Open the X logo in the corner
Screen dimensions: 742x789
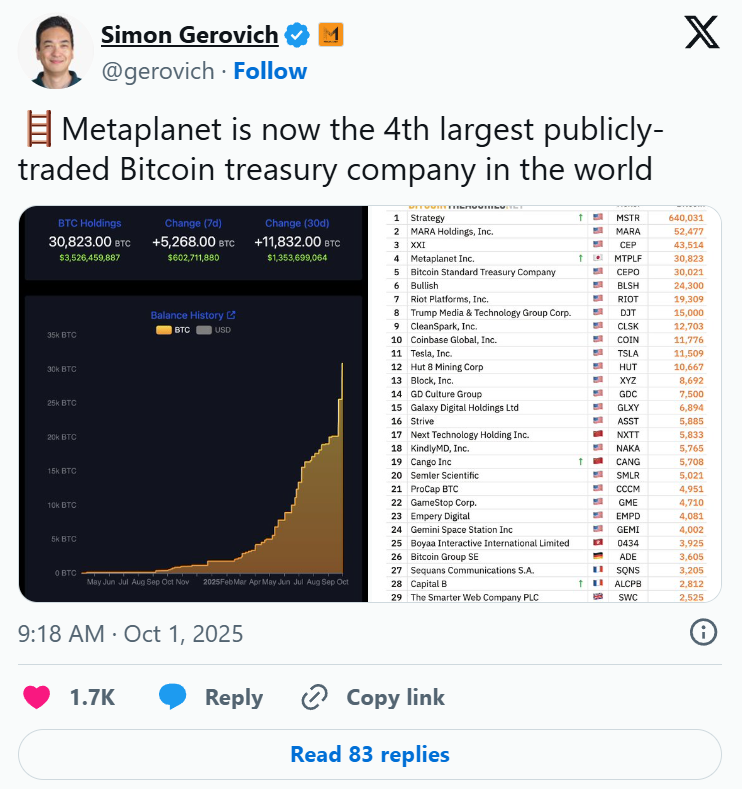(x=700, y=33)
